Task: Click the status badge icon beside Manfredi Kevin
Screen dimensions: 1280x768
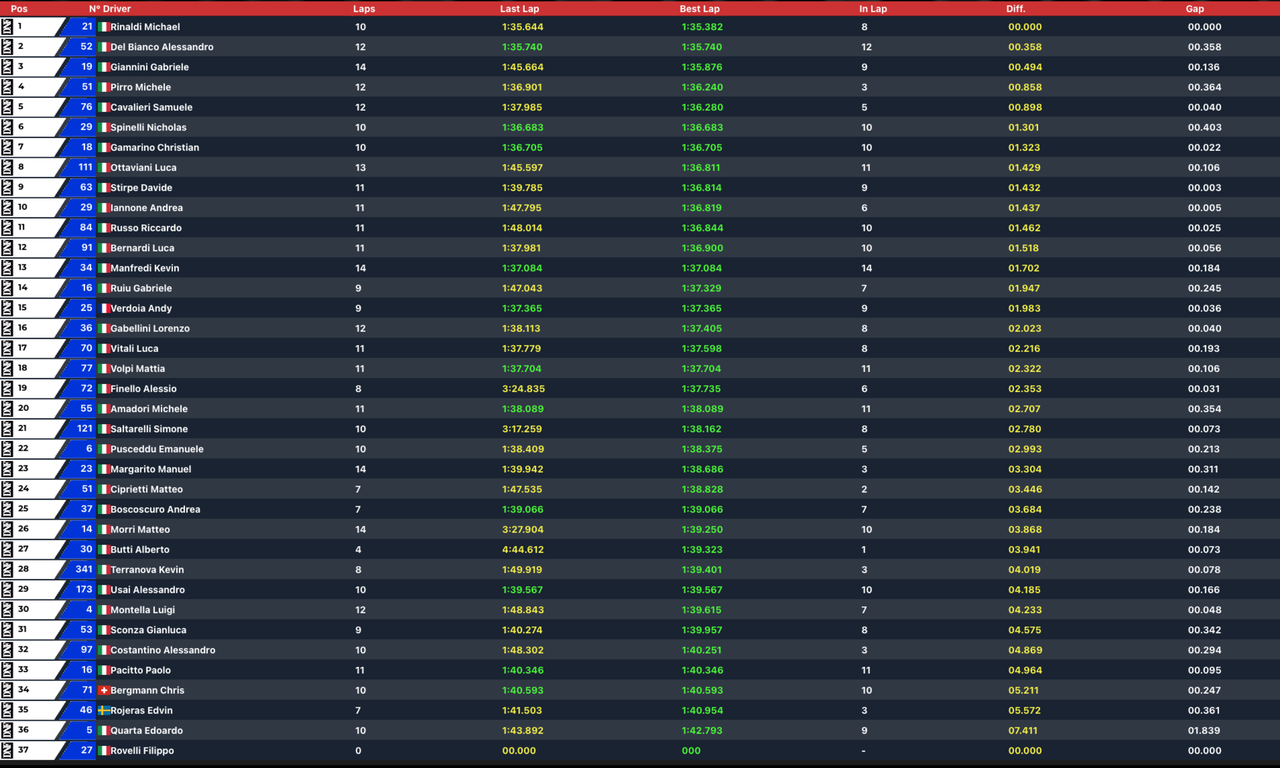Action: 9,268
